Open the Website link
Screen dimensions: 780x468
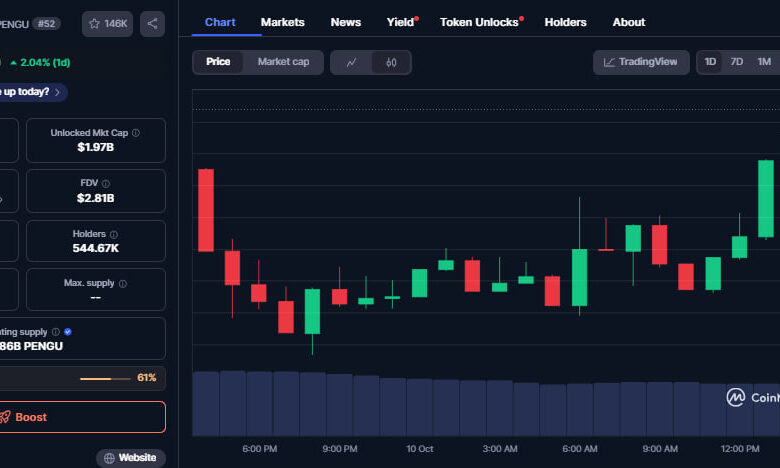pyautogui.click(x=131, y=457)
